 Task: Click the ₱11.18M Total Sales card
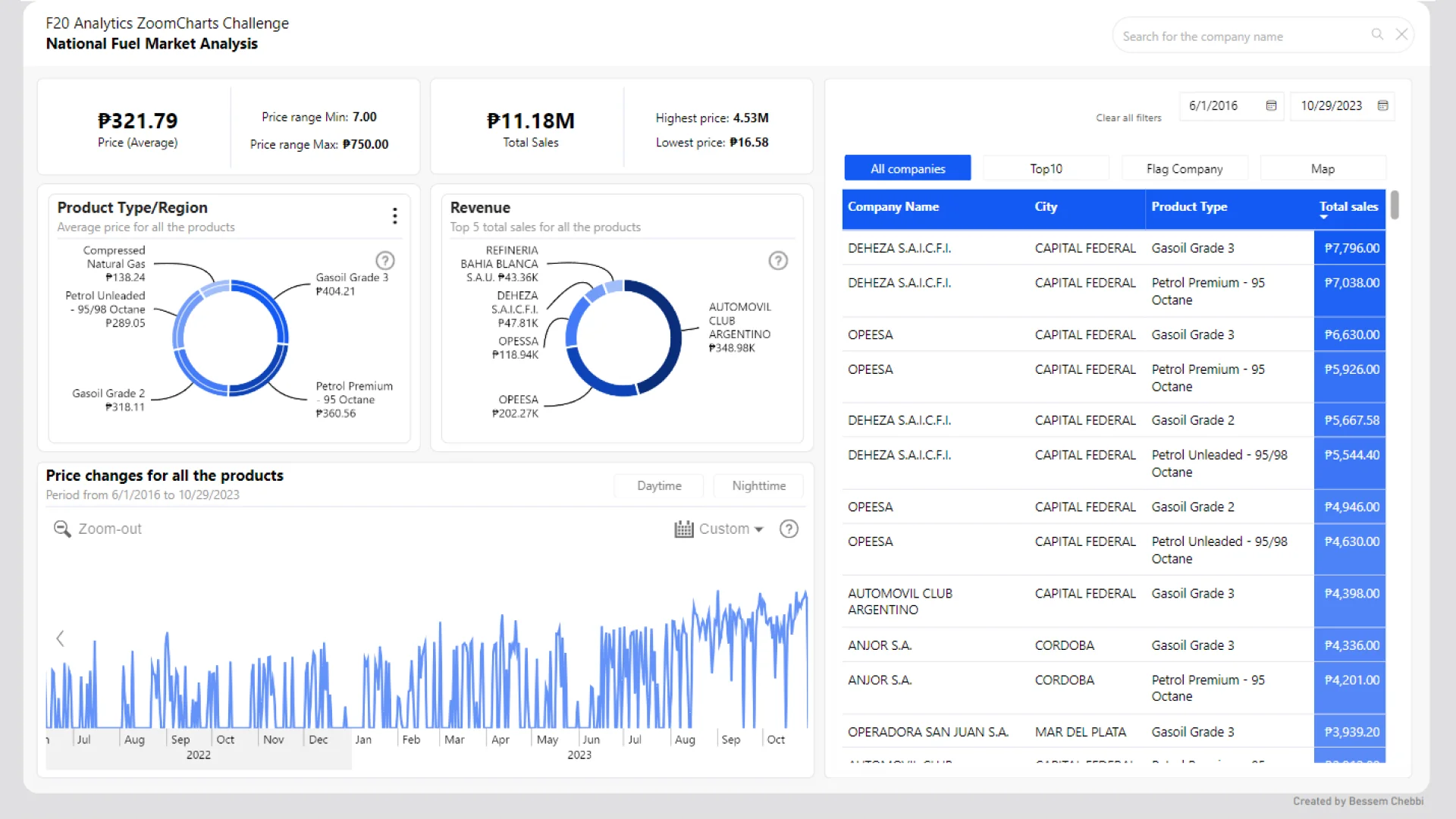[530, 129]
